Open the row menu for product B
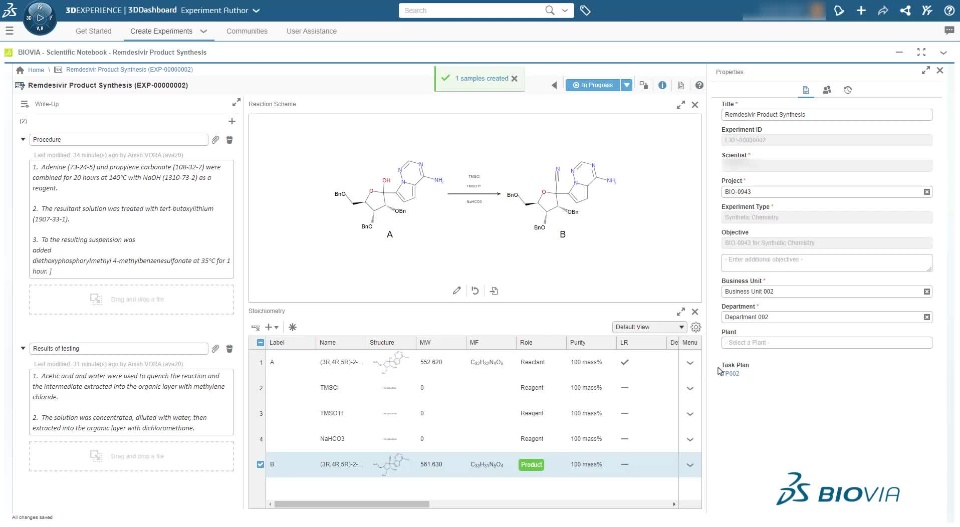This screenshot has height=527, width=960. coord(690,465)
